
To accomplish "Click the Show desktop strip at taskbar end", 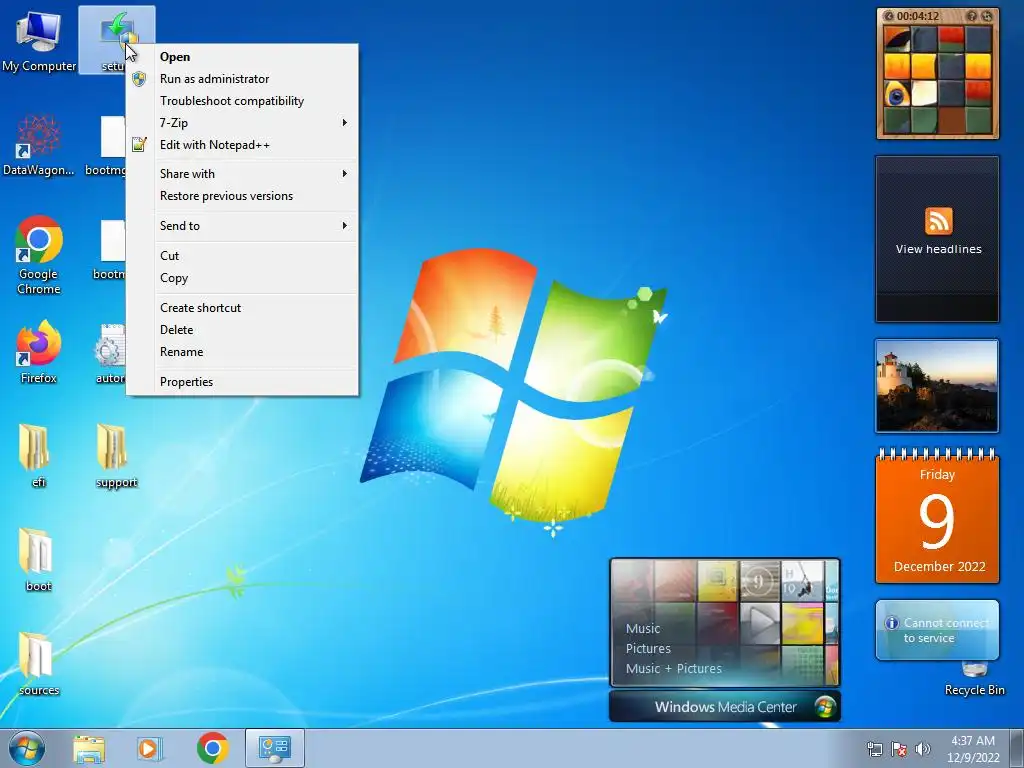I will 1017,748.
